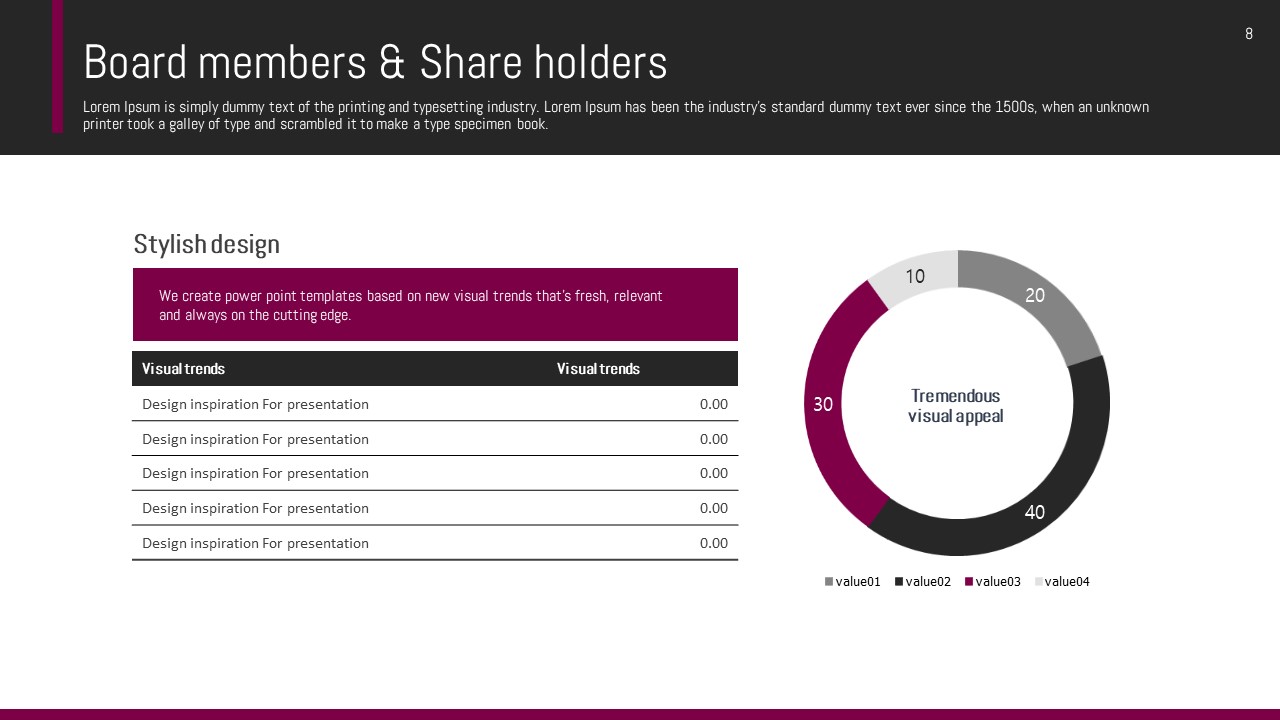Click the right "Visual trends" column header
Screen dimensions: 1280x720
click(598, 369)
